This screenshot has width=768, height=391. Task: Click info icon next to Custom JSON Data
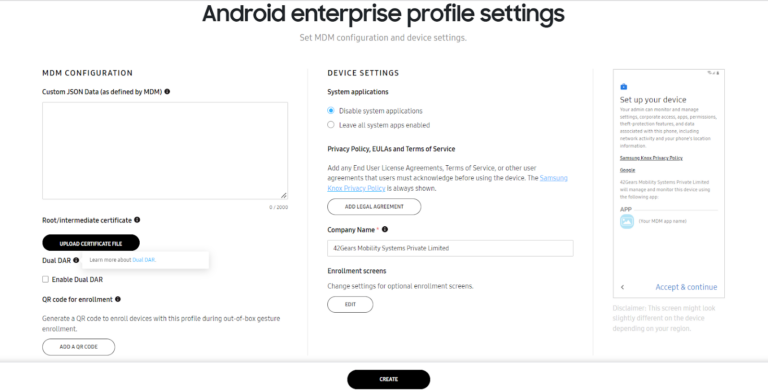[167, 92]
